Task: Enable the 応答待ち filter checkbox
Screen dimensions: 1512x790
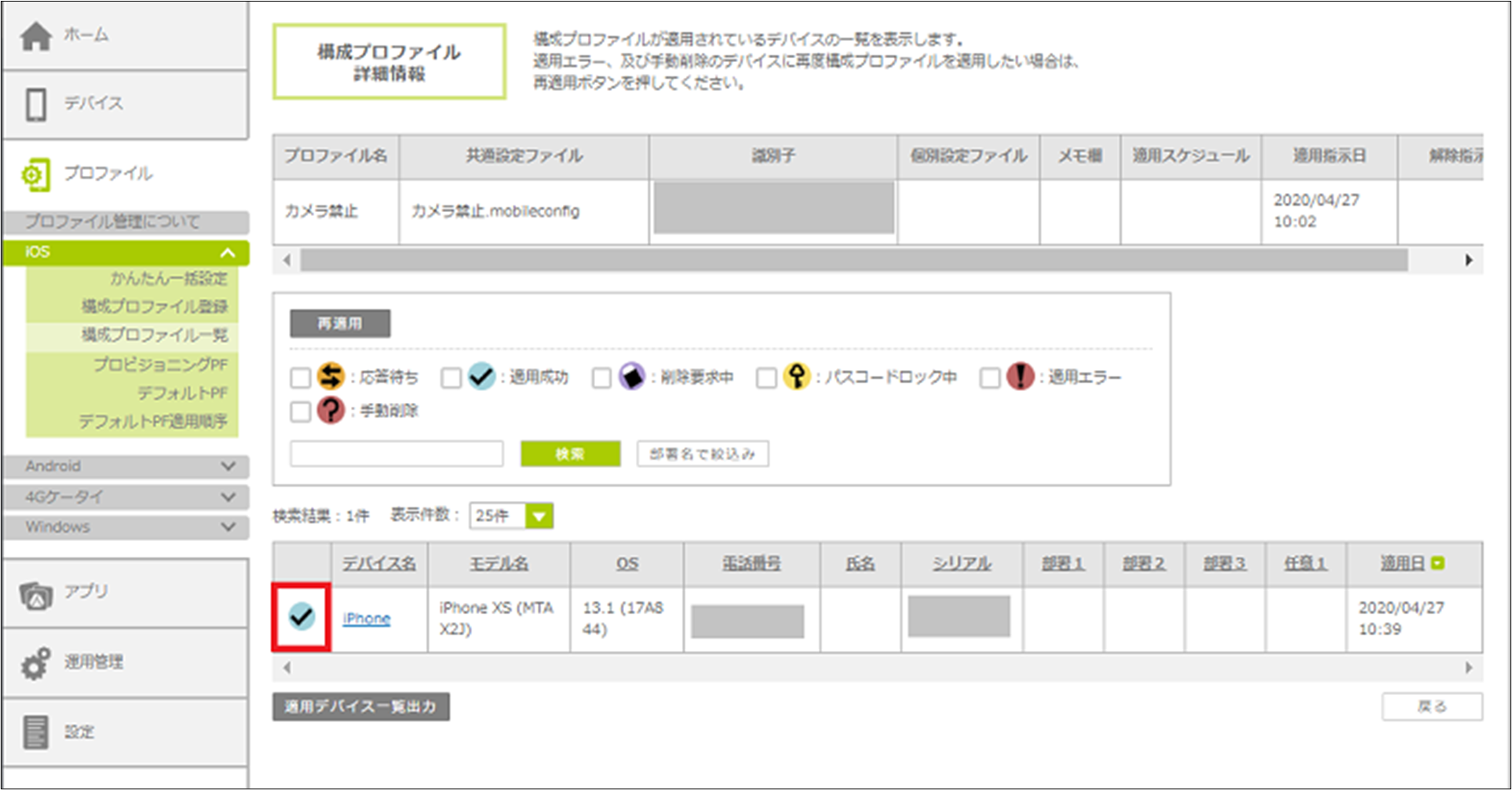Action: click(301, 378)
